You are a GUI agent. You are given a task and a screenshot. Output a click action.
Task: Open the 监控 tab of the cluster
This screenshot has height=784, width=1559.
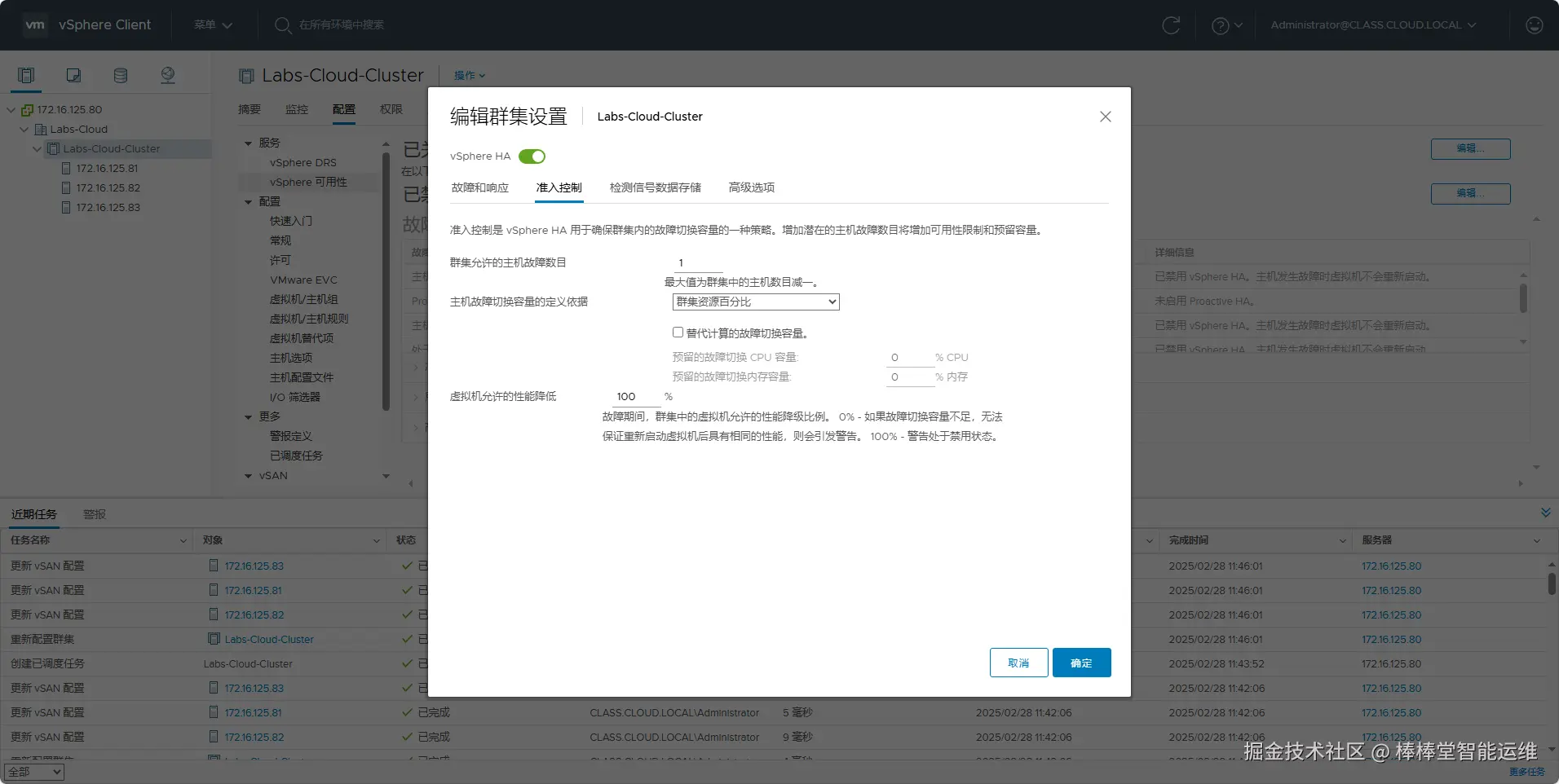297,109
